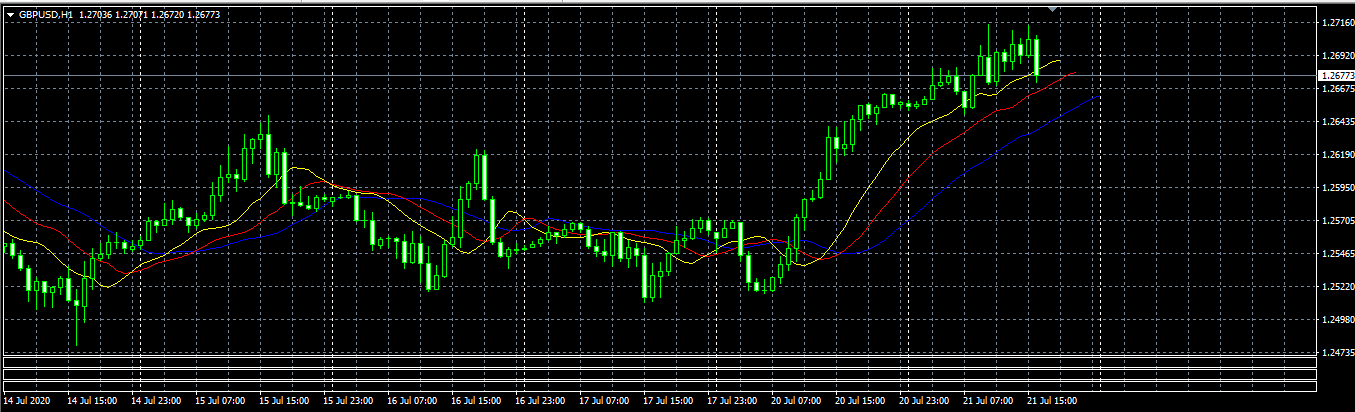Click the 1.27160 price axis label
The height and width of the screenshot is (412, 1355).
[1337, 22]
